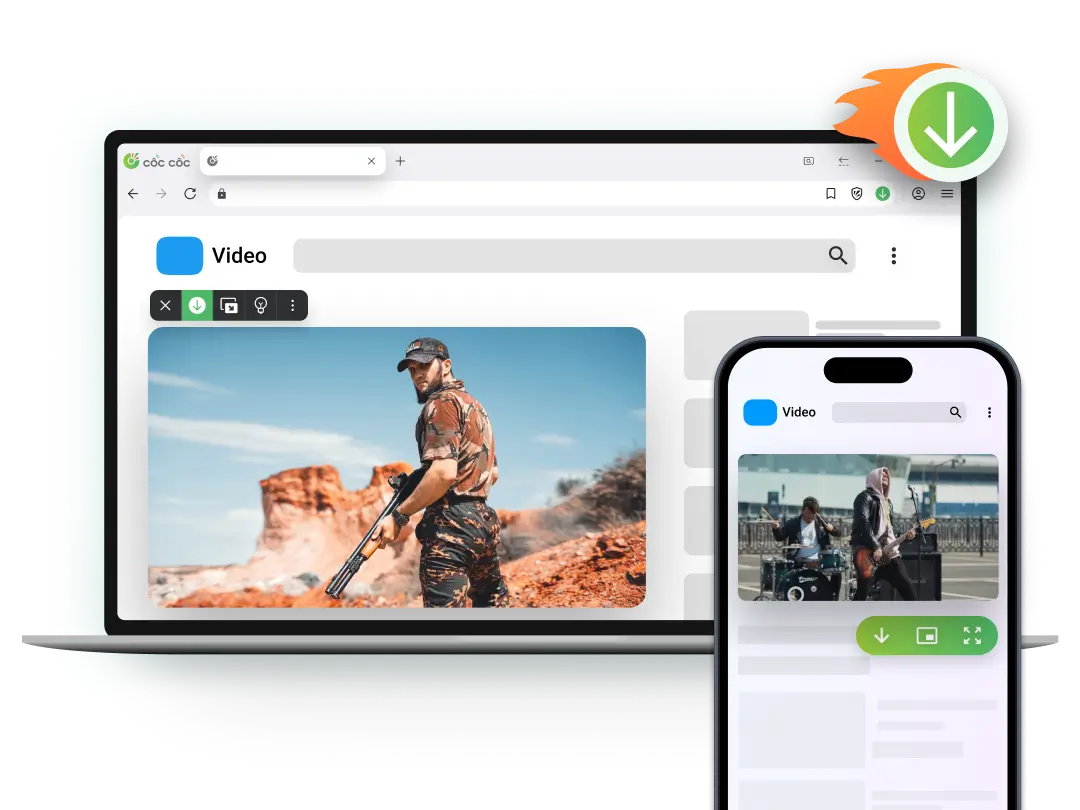This screenshot has width=1080, height=810.
Task: Click the site lock icon in the address bar
Action: (x=221, y=194)
